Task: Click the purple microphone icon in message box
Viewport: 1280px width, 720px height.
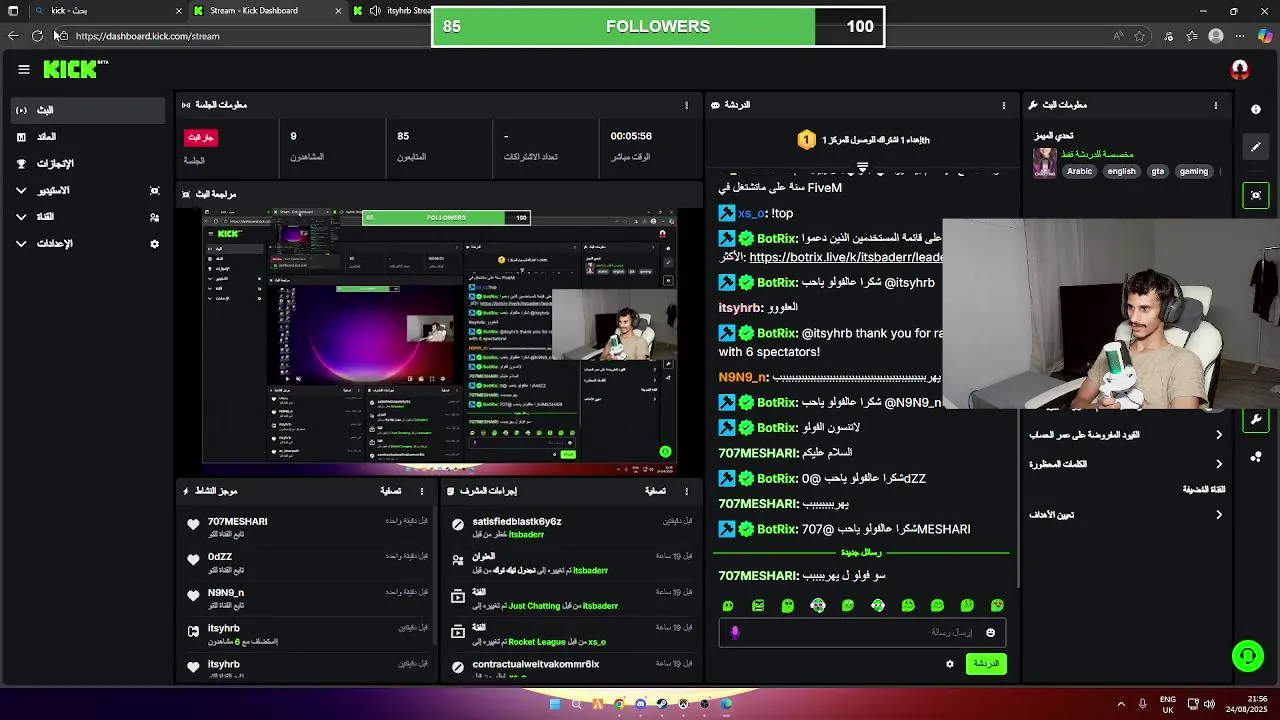Action: click(x=735, y=632)
